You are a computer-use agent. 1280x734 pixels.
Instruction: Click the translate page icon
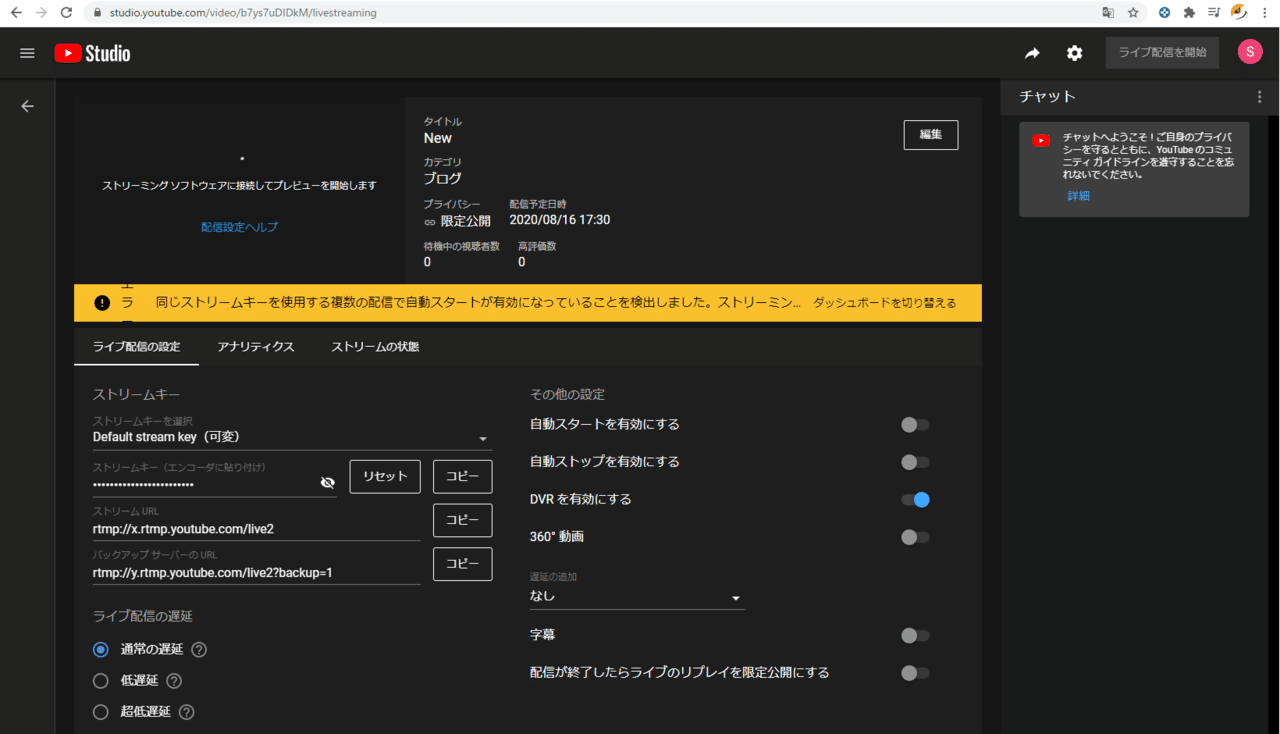tap(1108, 13)
